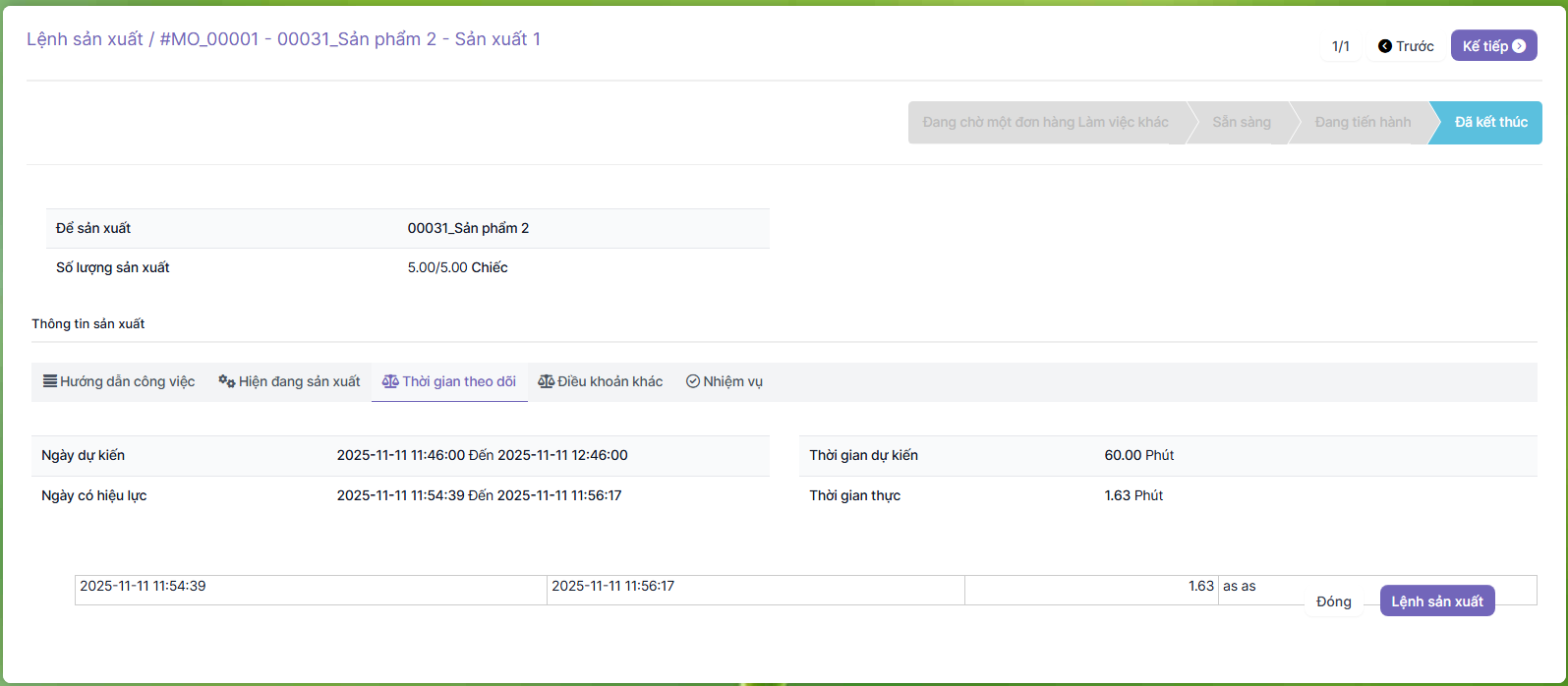Open the Hướng dẫn công việc tab
The height and width of the screenshot is (686, 1568).
point(127,381)
